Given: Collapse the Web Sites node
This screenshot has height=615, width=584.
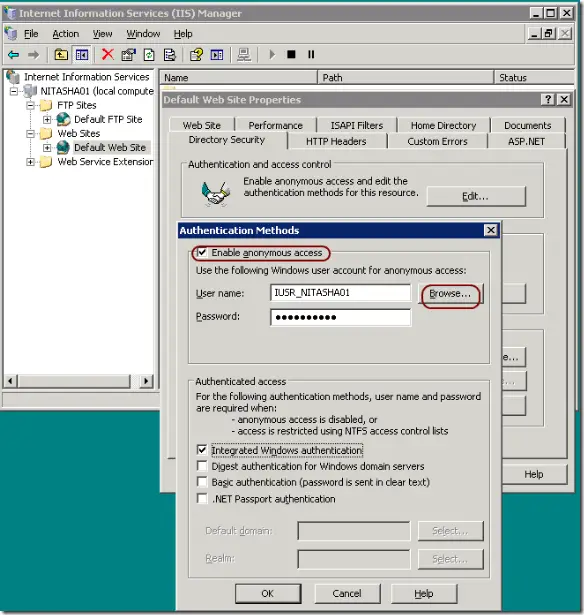Looking at the screenshot, I should [30, 134].
